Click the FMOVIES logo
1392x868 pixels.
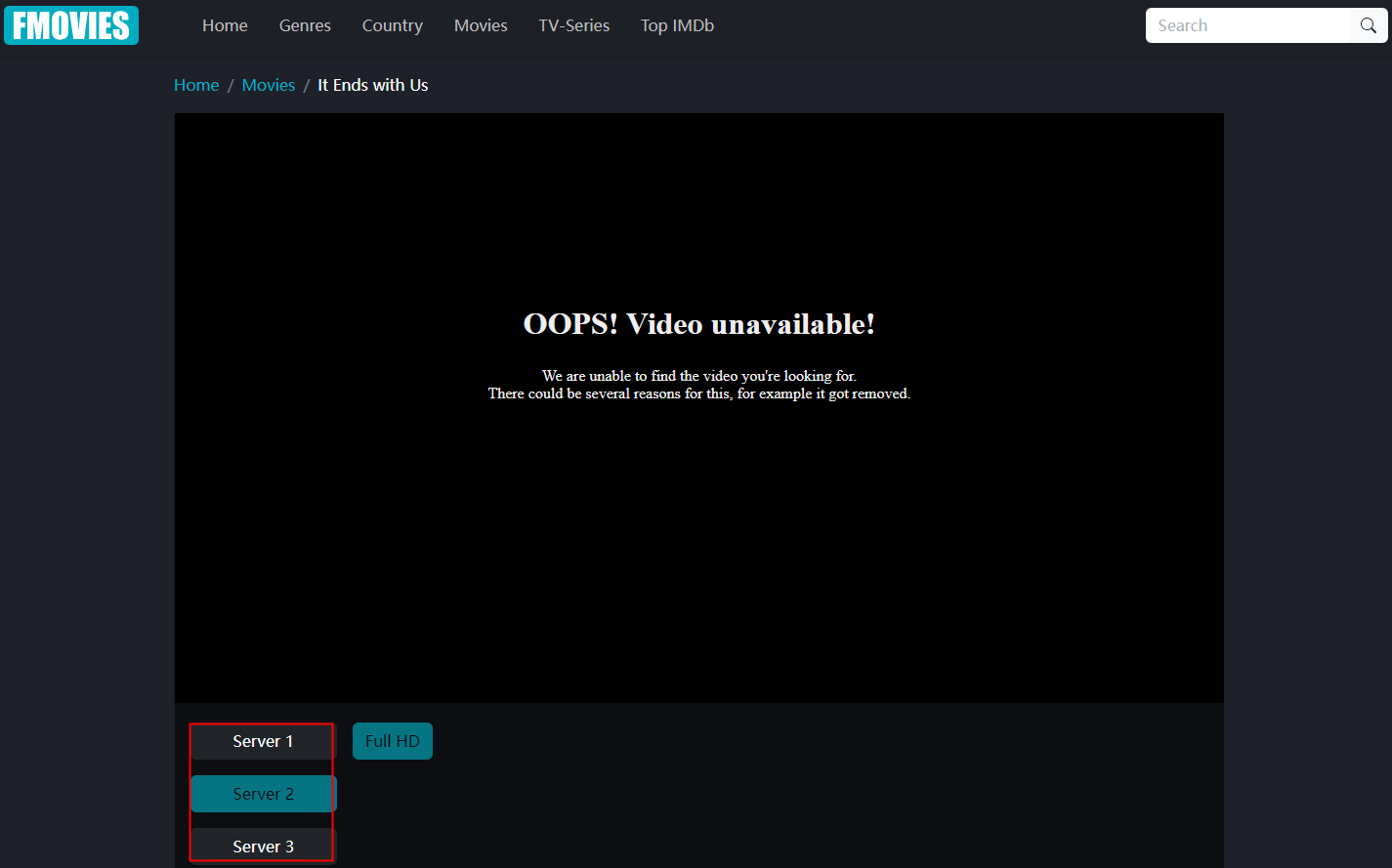71,25
